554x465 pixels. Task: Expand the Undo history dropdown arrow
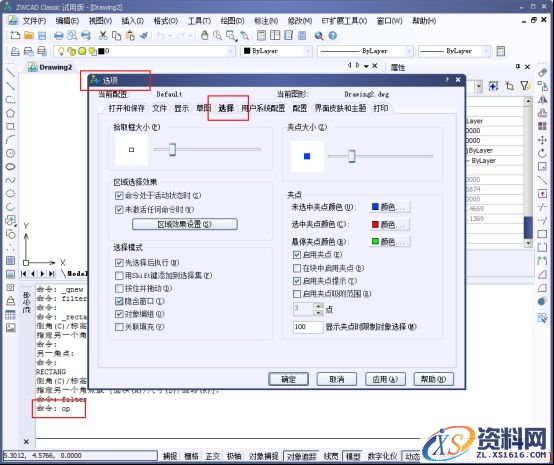click(170, 36)
